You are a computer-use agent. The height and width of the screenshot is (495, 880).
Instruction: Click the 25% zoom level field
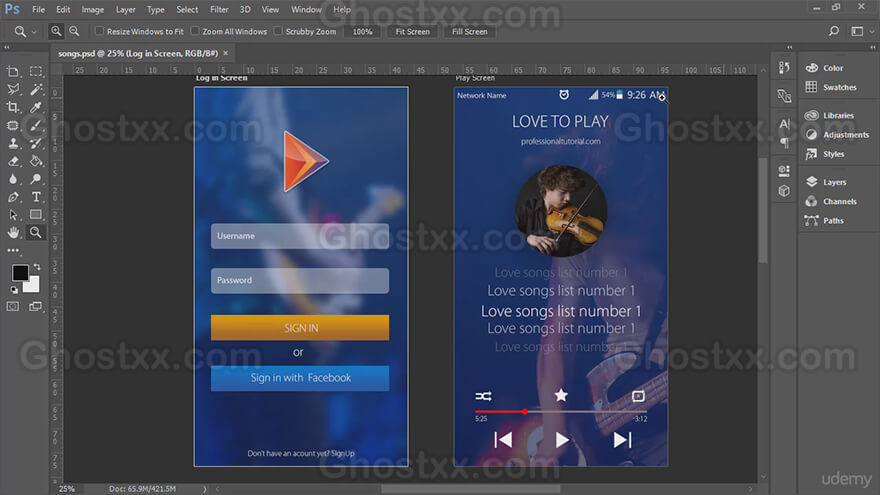(x=67, y=489)
